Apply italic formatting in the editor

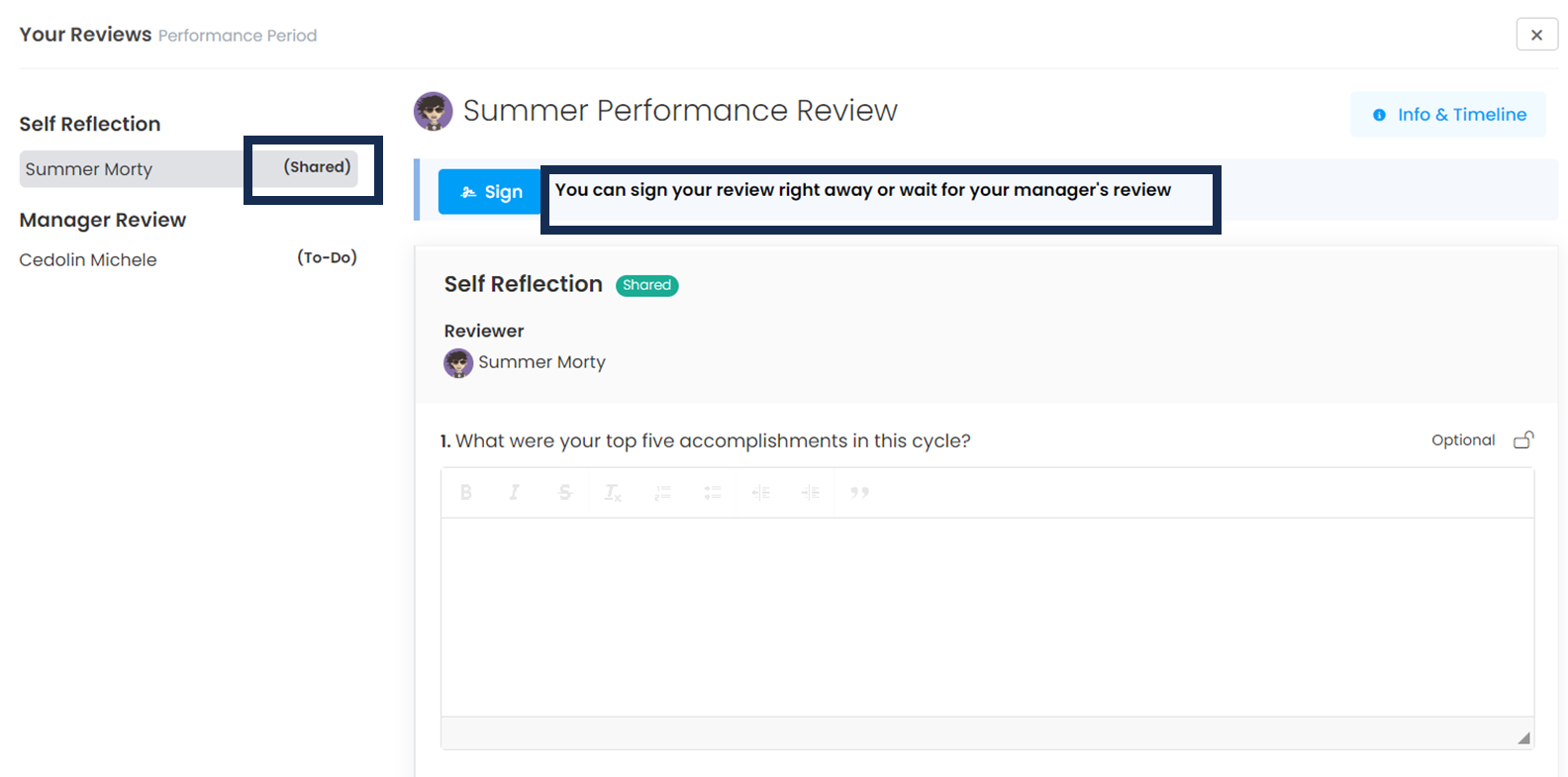point(515,492)
